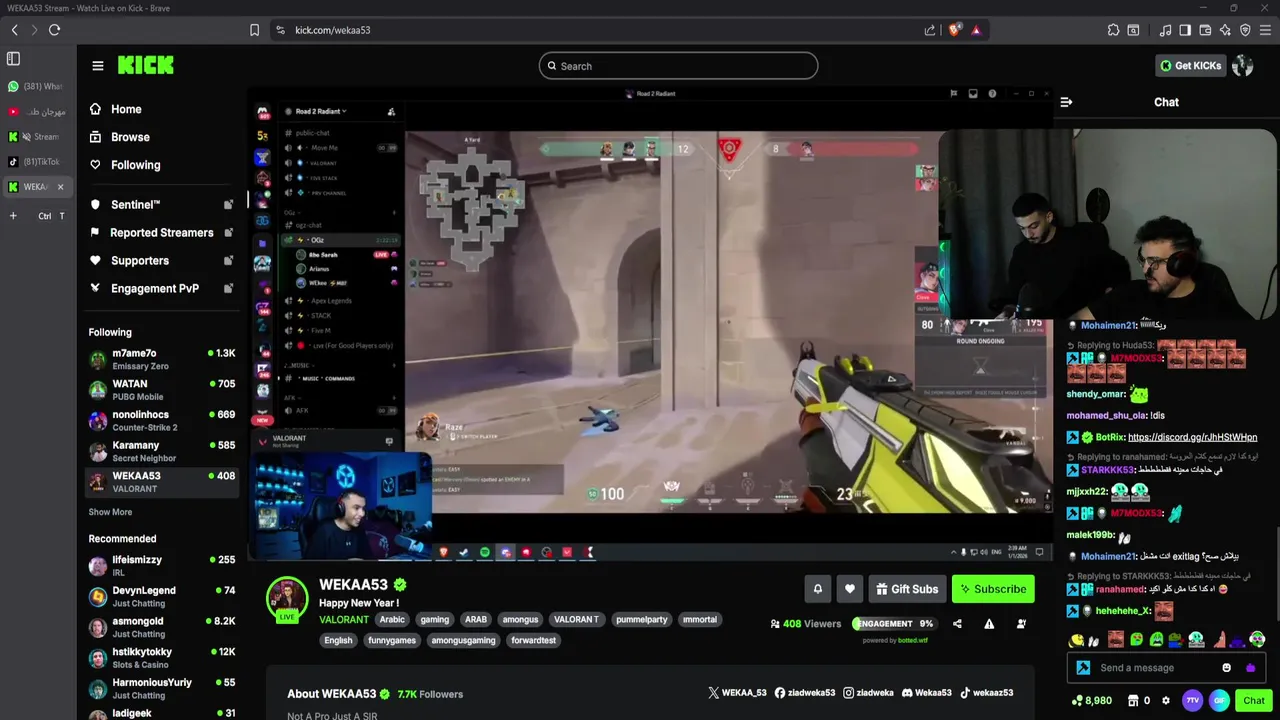
Task: Open Instagram ziadweka social link
Action: tap(868, 692)
